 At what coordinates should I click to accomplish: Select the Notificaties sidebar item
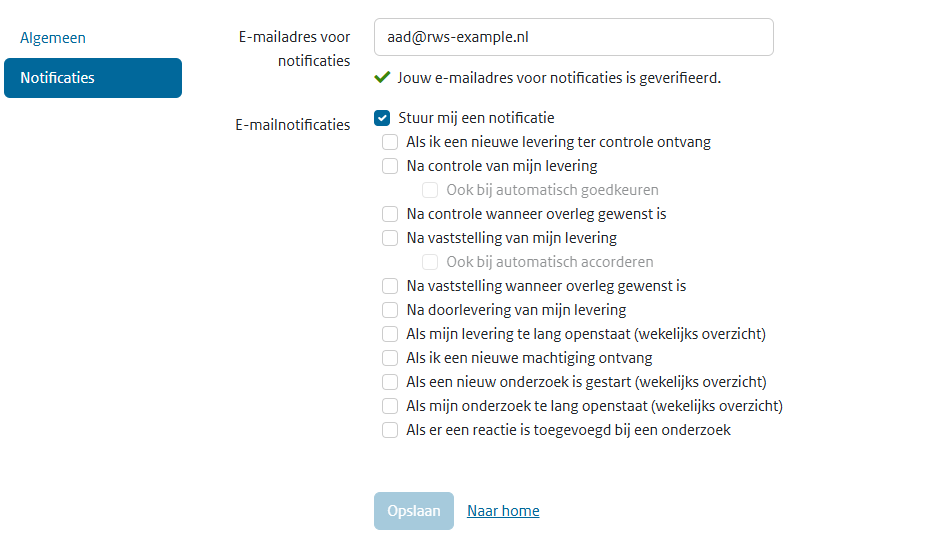pyautogui.click(x=93, y=78)
